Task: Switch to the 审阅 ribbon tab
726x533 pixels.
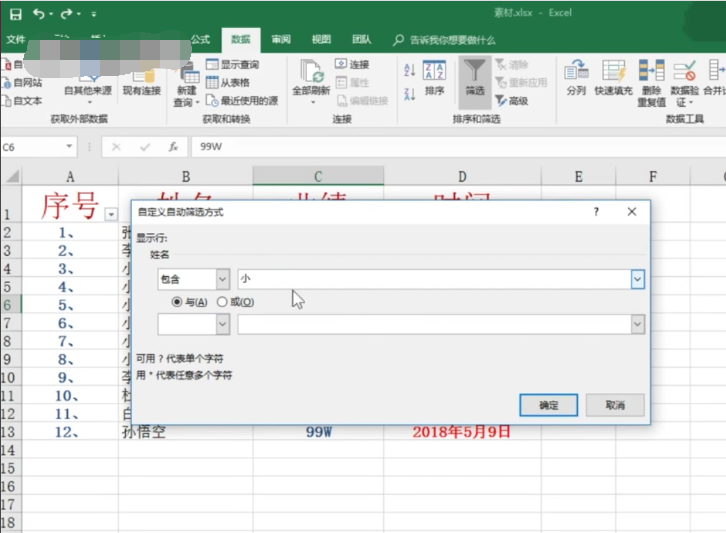Action: click(x=281, y=40)
